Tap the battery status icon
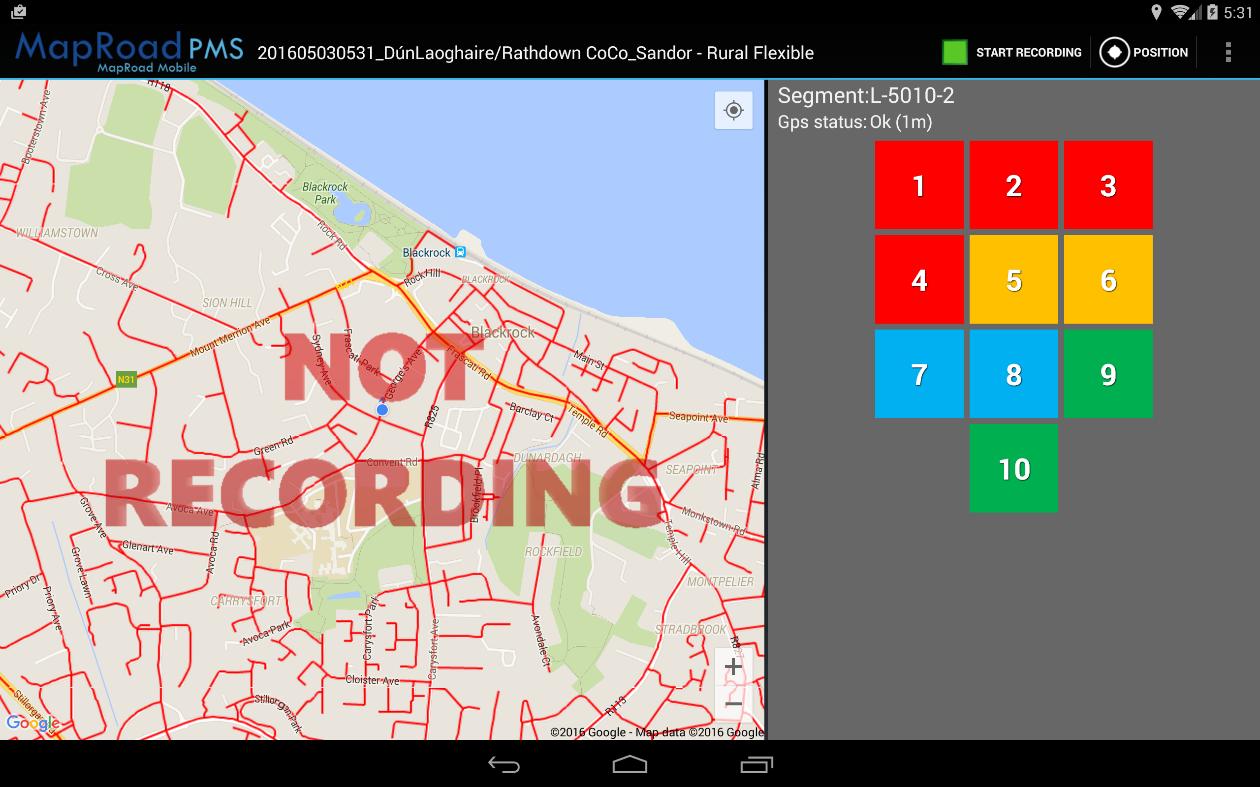The height and width of the screenshot is (787, 1260). (1213, 12)
